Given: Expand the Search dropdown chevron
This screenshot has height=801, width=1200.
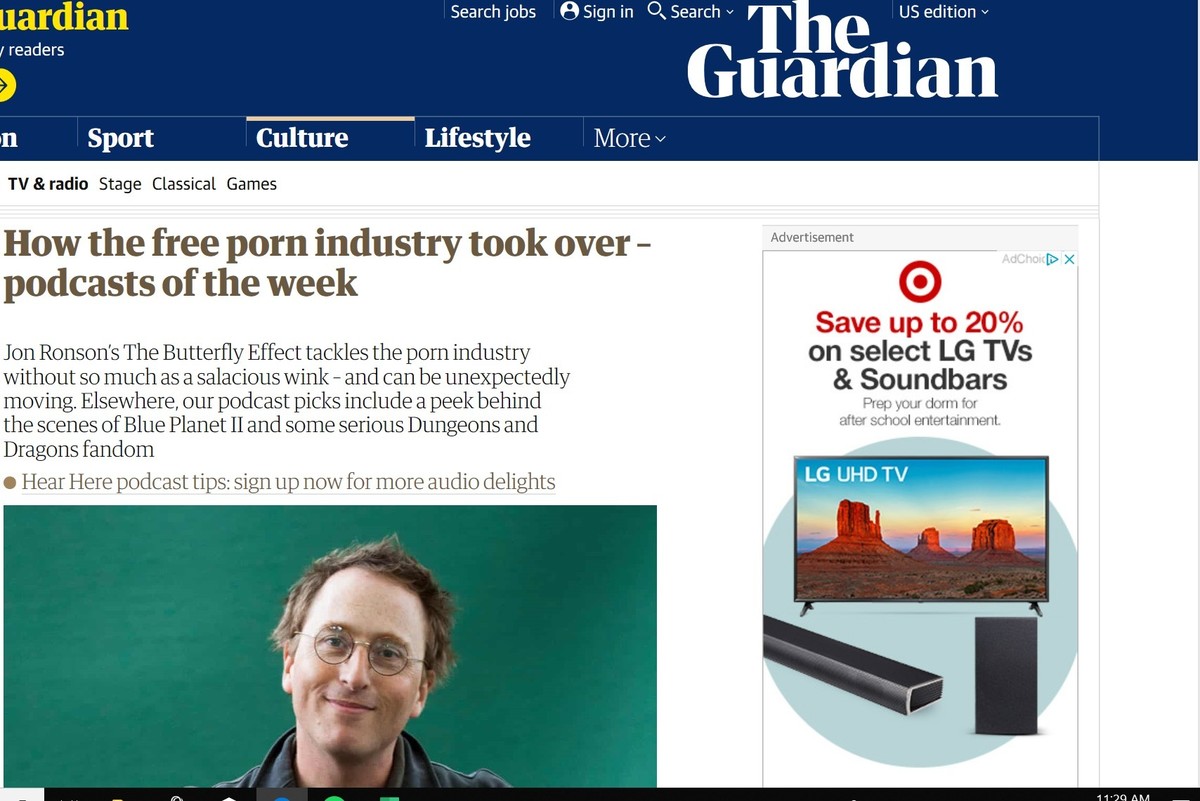Looking at the screenshot, I should click(729, 12).
